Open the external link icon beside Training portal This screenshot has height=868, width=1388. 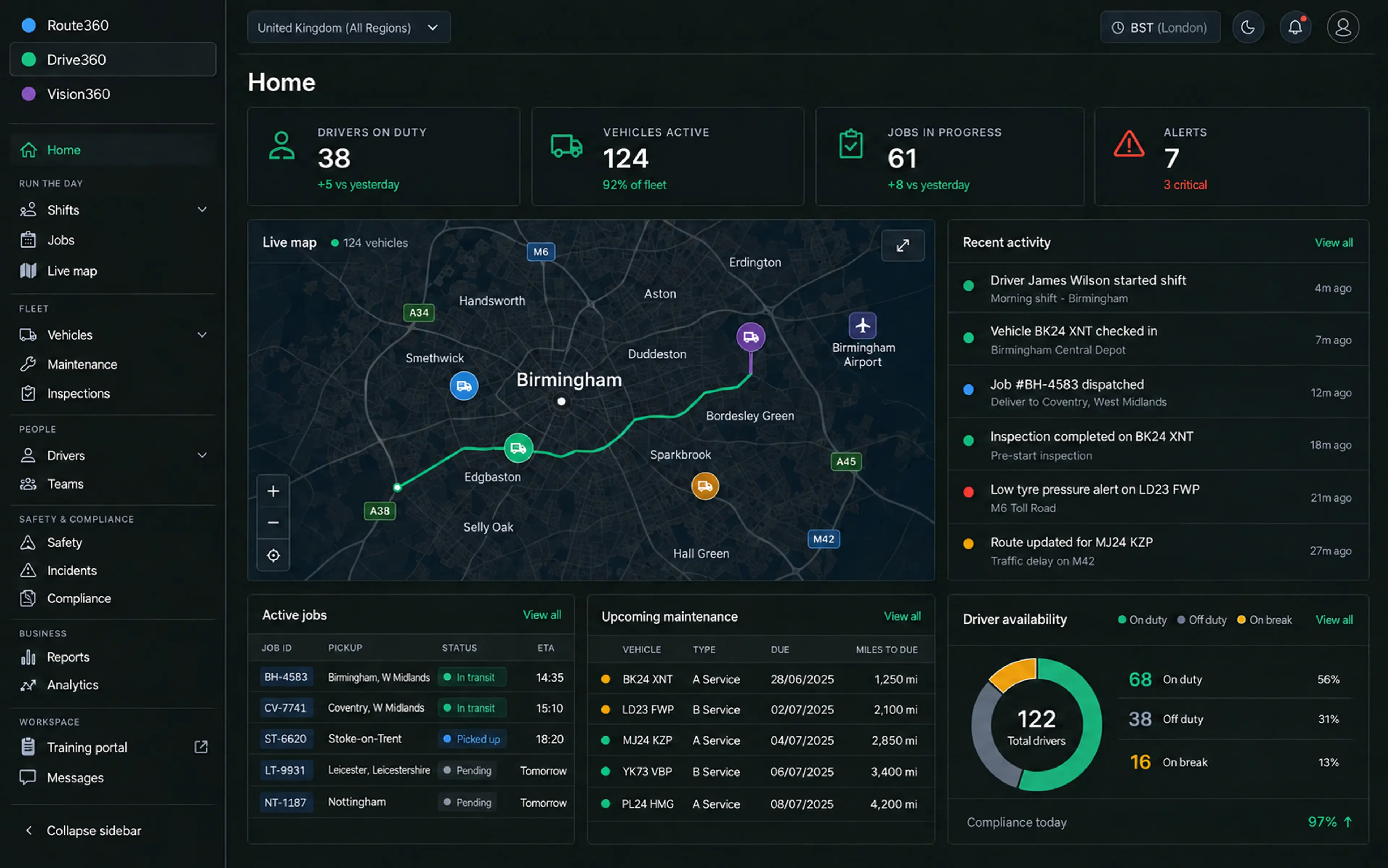click(201, 747)
